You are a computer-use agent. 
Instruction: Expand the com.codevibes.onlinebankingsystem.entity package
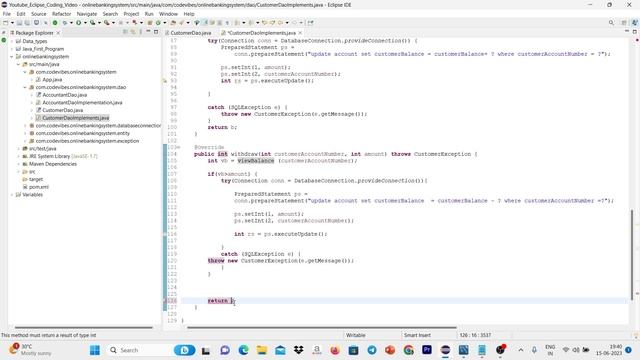25,133
